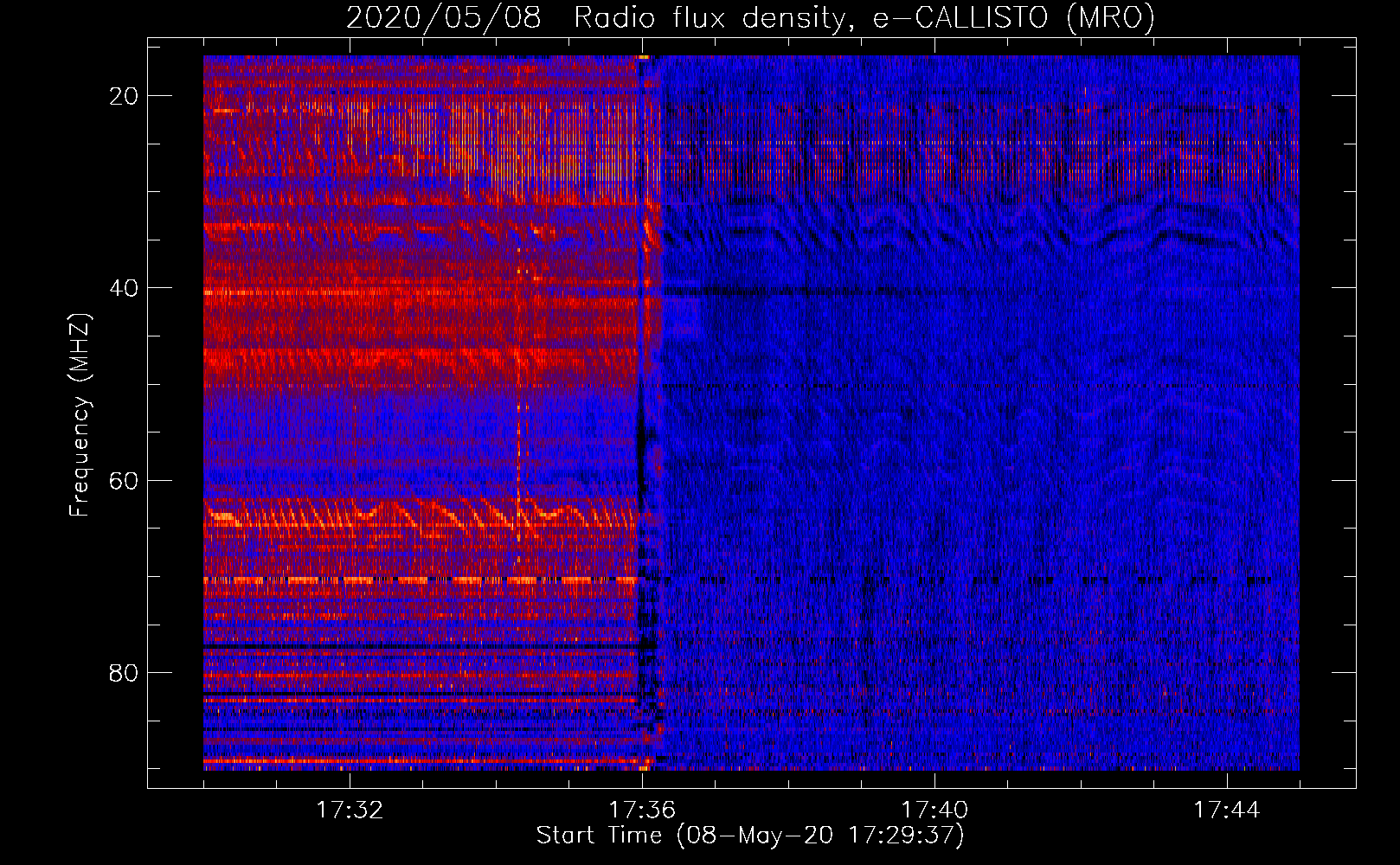This screenshot has height=865, width=1400.
Task: Select the 17:32 time tick label
Action: tap(350, 811)
